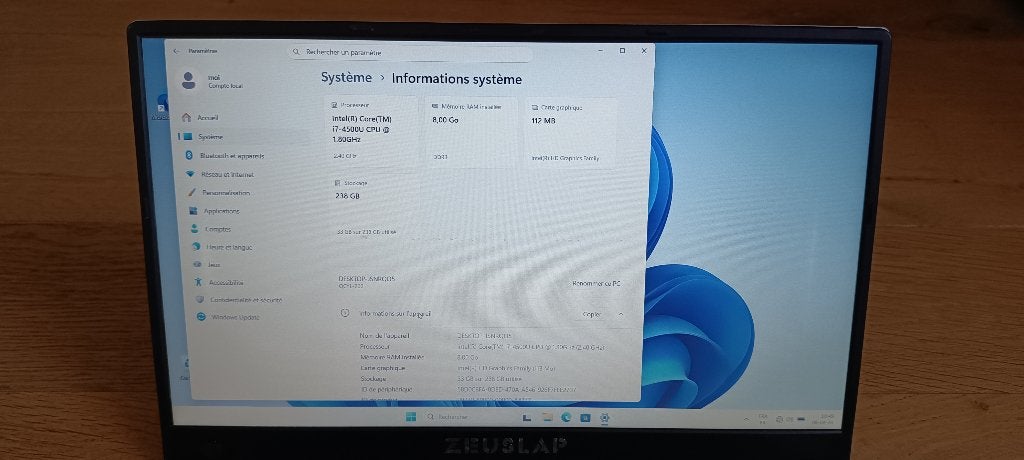Viewport: 1024px width, 460px height.
Task: Open the 'moi' local account avatar
Action: point(189,80)
